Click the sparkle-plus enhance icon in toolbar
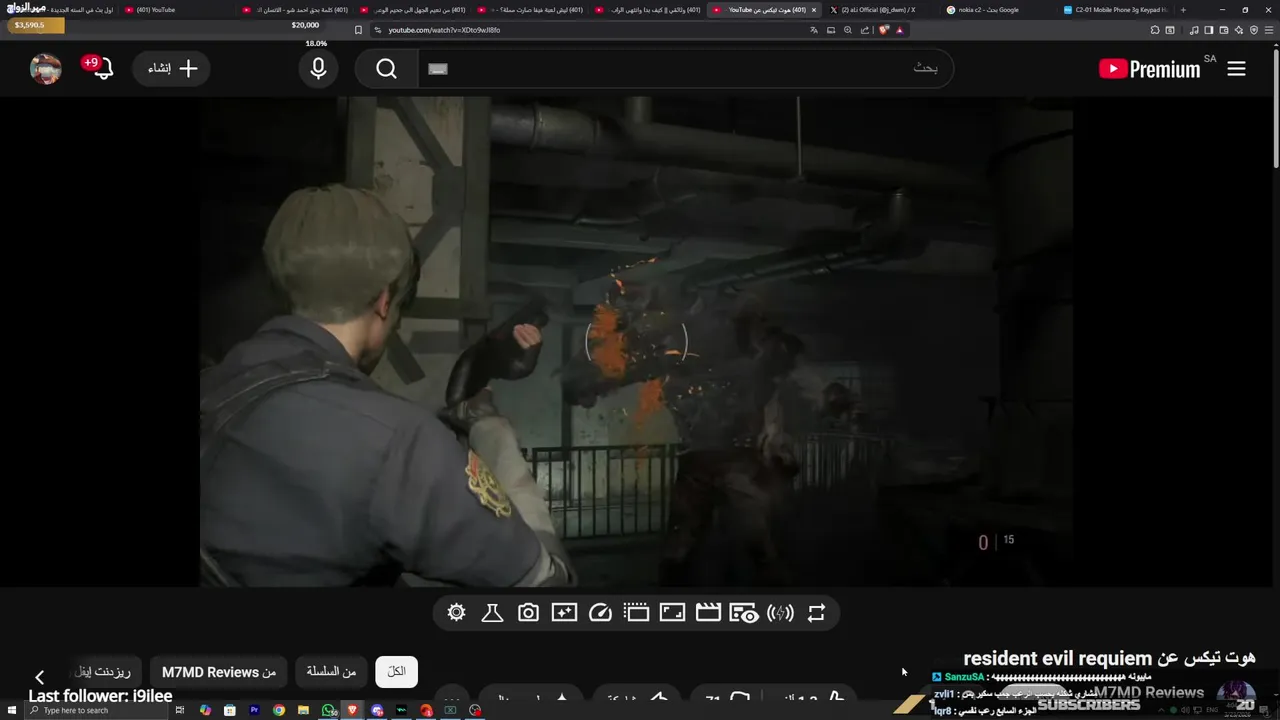This screenshot has width=1280, height=720. [564, 613]
